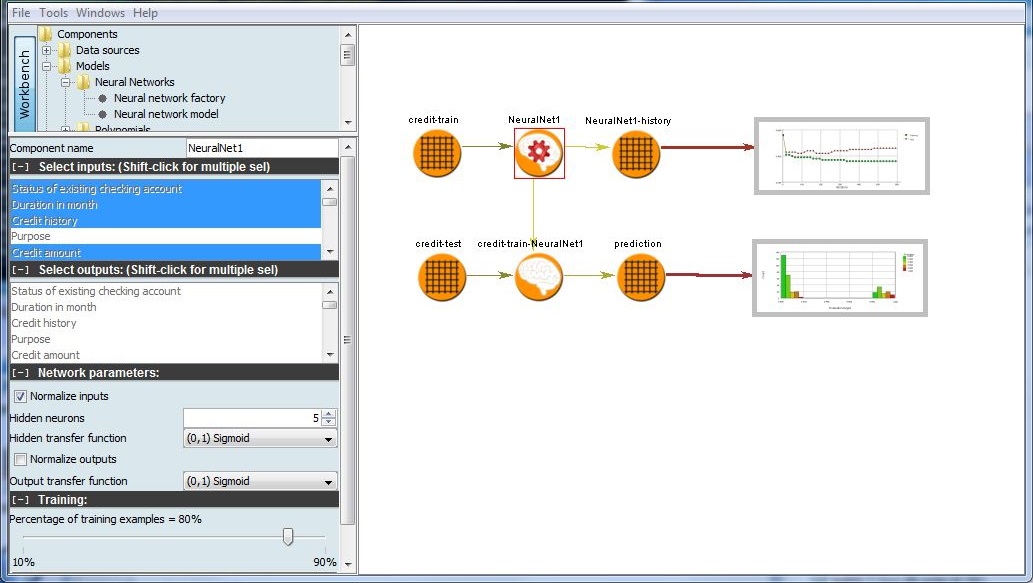Open the Windows menu

[x=100, y=13]
